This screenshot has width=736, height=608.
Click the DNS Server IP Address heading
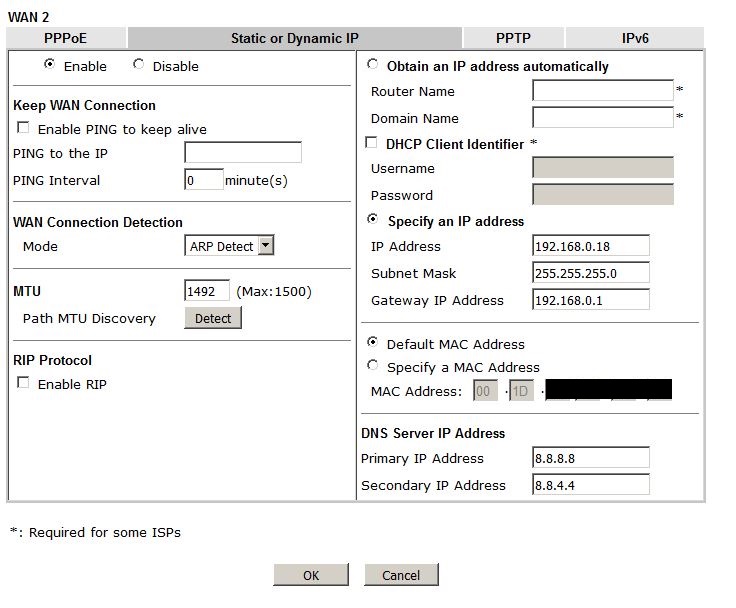click(433, 433)
